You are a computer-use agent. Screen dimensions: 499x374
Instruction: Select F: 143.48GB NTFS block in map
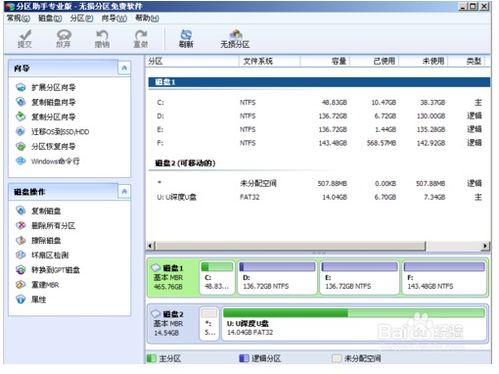tap(444, 278)
